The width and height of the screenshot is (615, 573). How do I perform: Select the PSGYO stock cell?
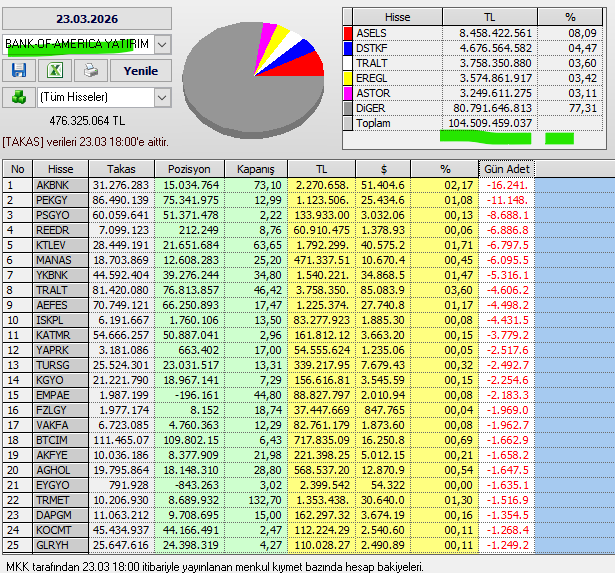pos(61,215)
